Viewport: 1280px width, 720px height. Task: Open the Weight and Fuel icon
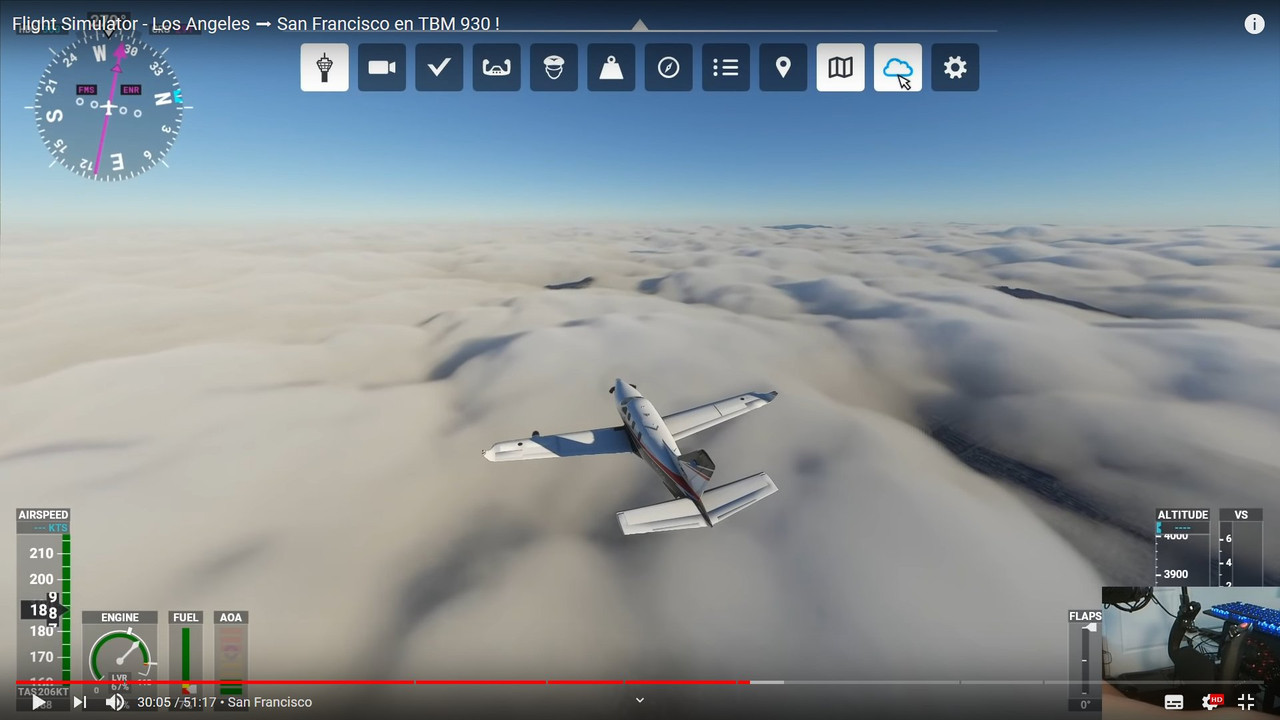point(611,68)
